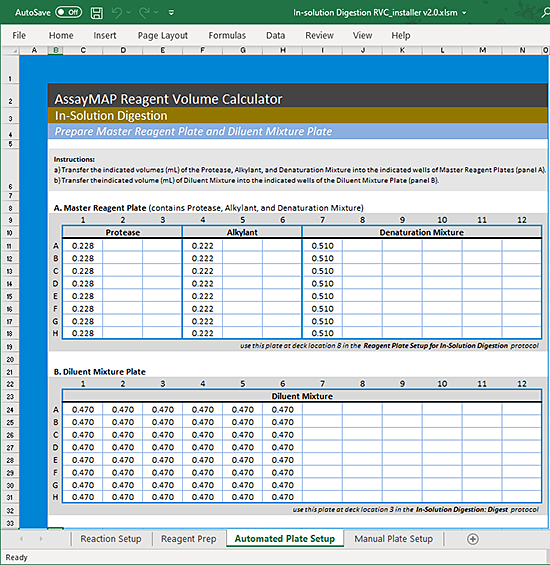Image resolution: width=550 pixels, height=565 pixels.
Task: Click Prepare Master Reagent Plate heading
Action: coord(193,131)
